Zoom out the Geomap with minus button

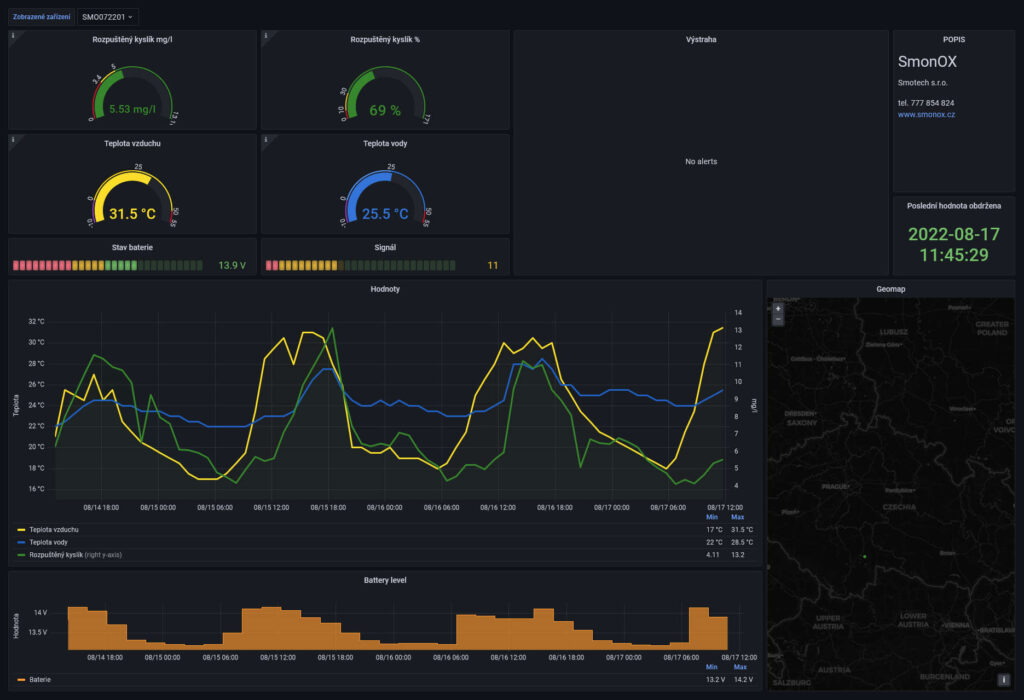(x=778, y=320)
